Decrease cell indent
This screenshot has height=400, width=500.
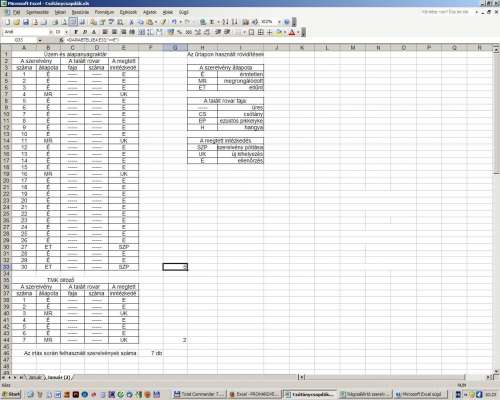point(218,32)
